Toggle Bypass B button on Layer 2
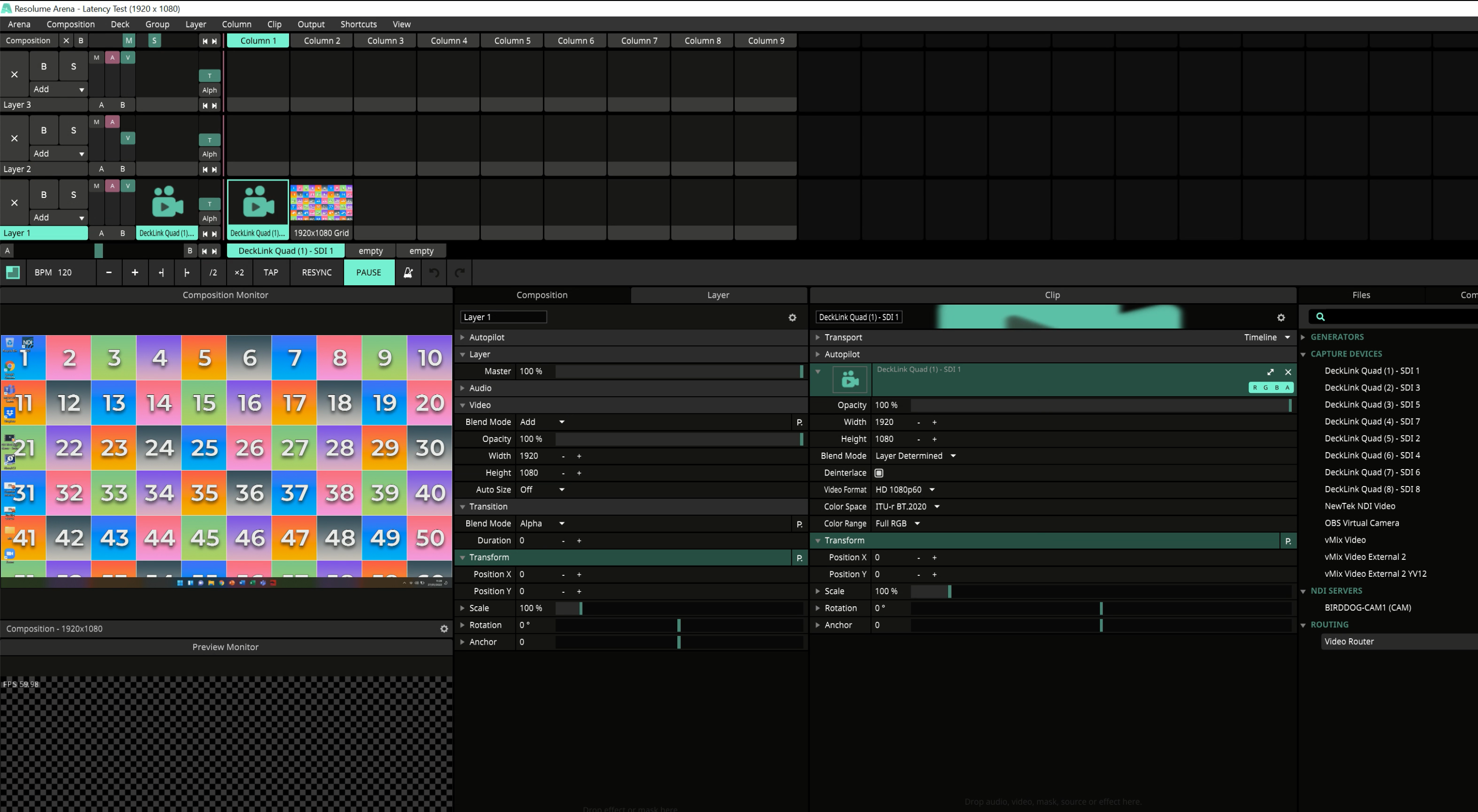The width and height of the screenshot is (1478, 812). (x=44, y=130)
